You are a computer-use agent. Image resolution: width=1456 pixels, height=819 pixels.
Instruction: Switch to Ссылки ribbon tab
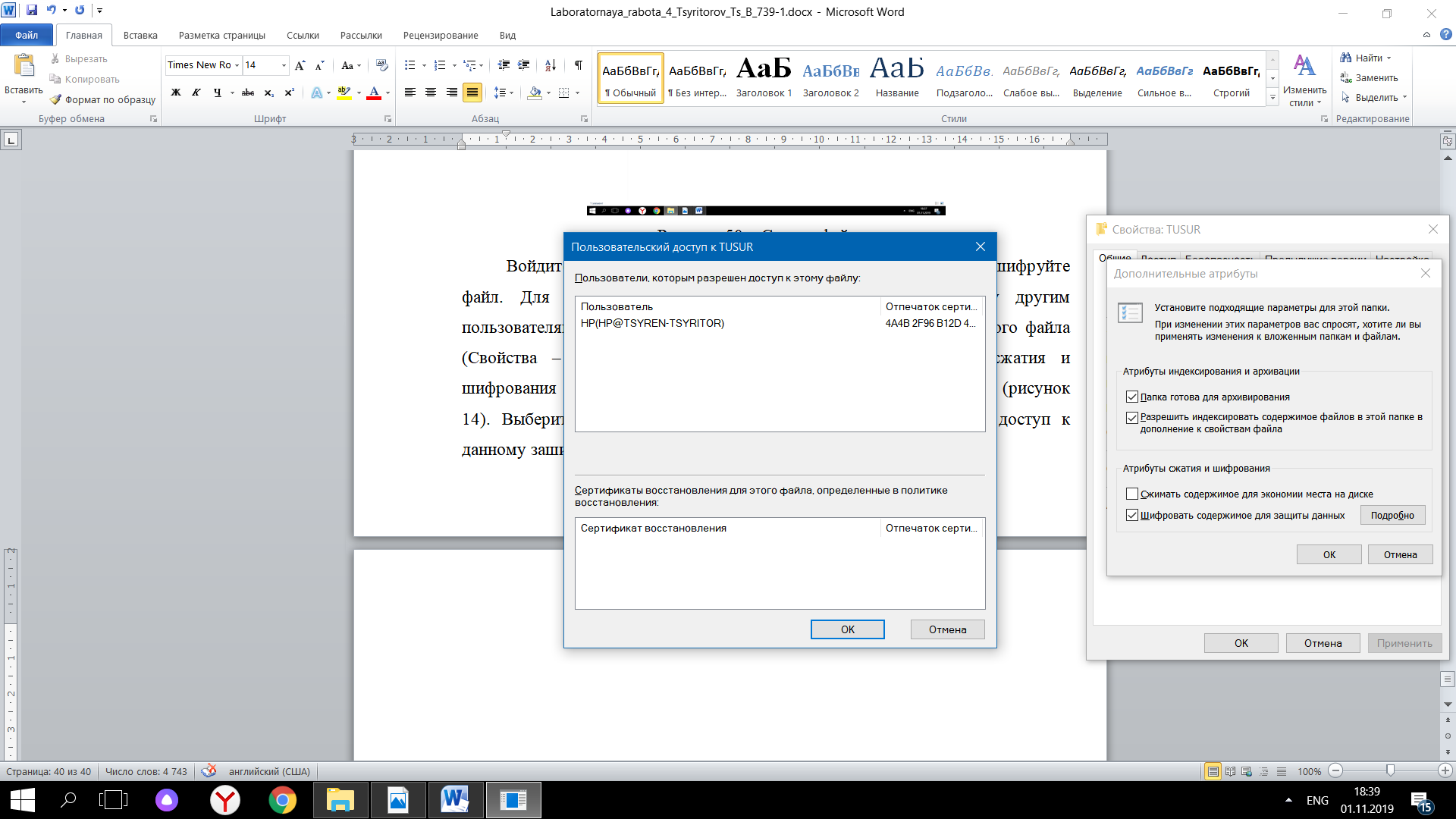point(303,35)
